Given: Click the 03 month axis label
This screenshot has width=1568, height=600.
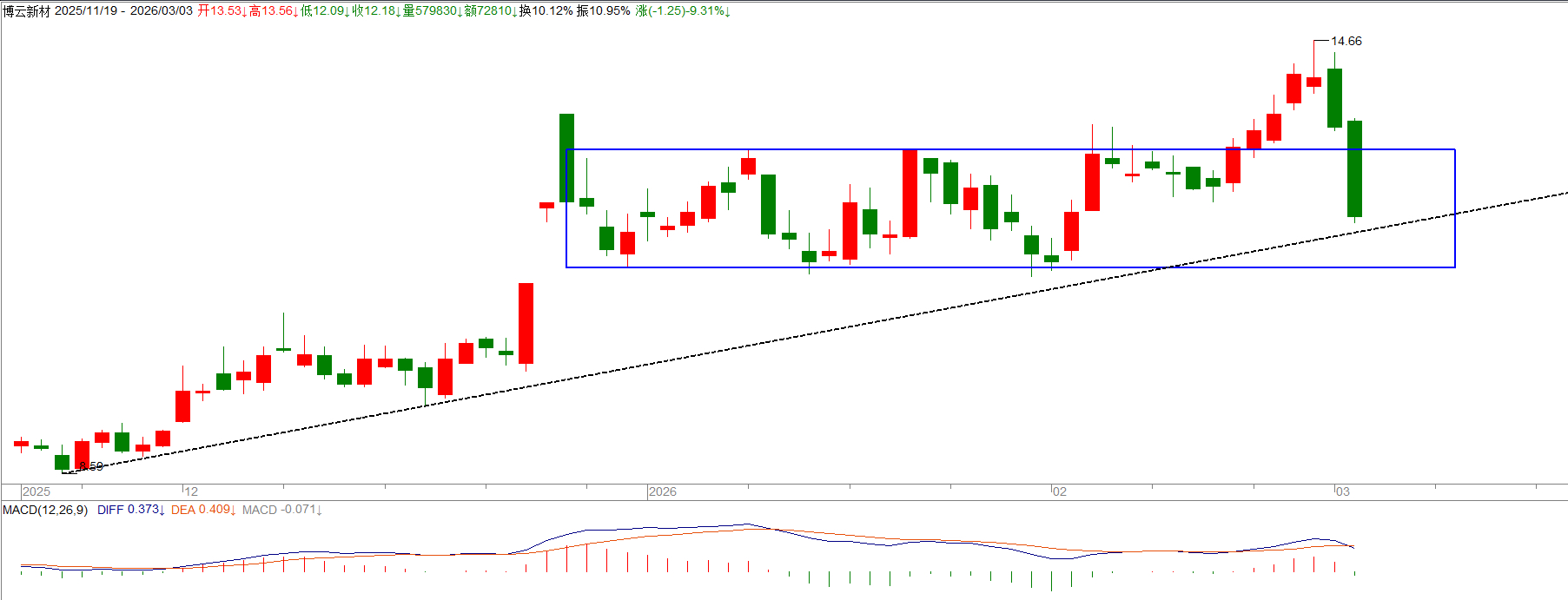Looking at the screenshot, I should [x=1343, y=491].
